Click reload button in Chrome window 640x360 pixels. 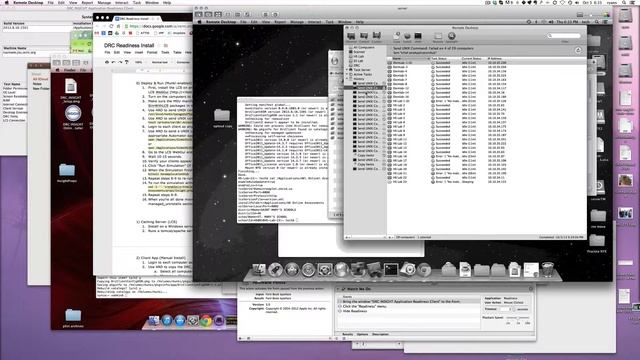tap(111, 26)
